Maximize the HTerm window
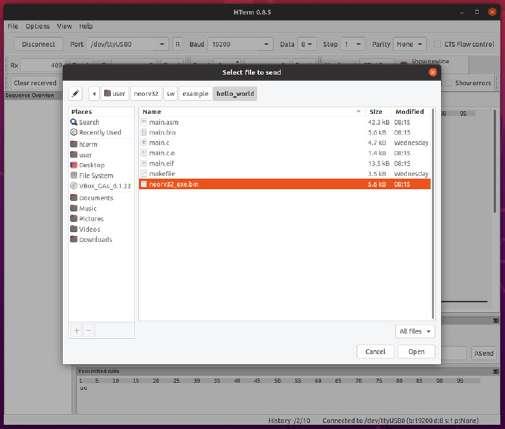 [x=477, y=12]
